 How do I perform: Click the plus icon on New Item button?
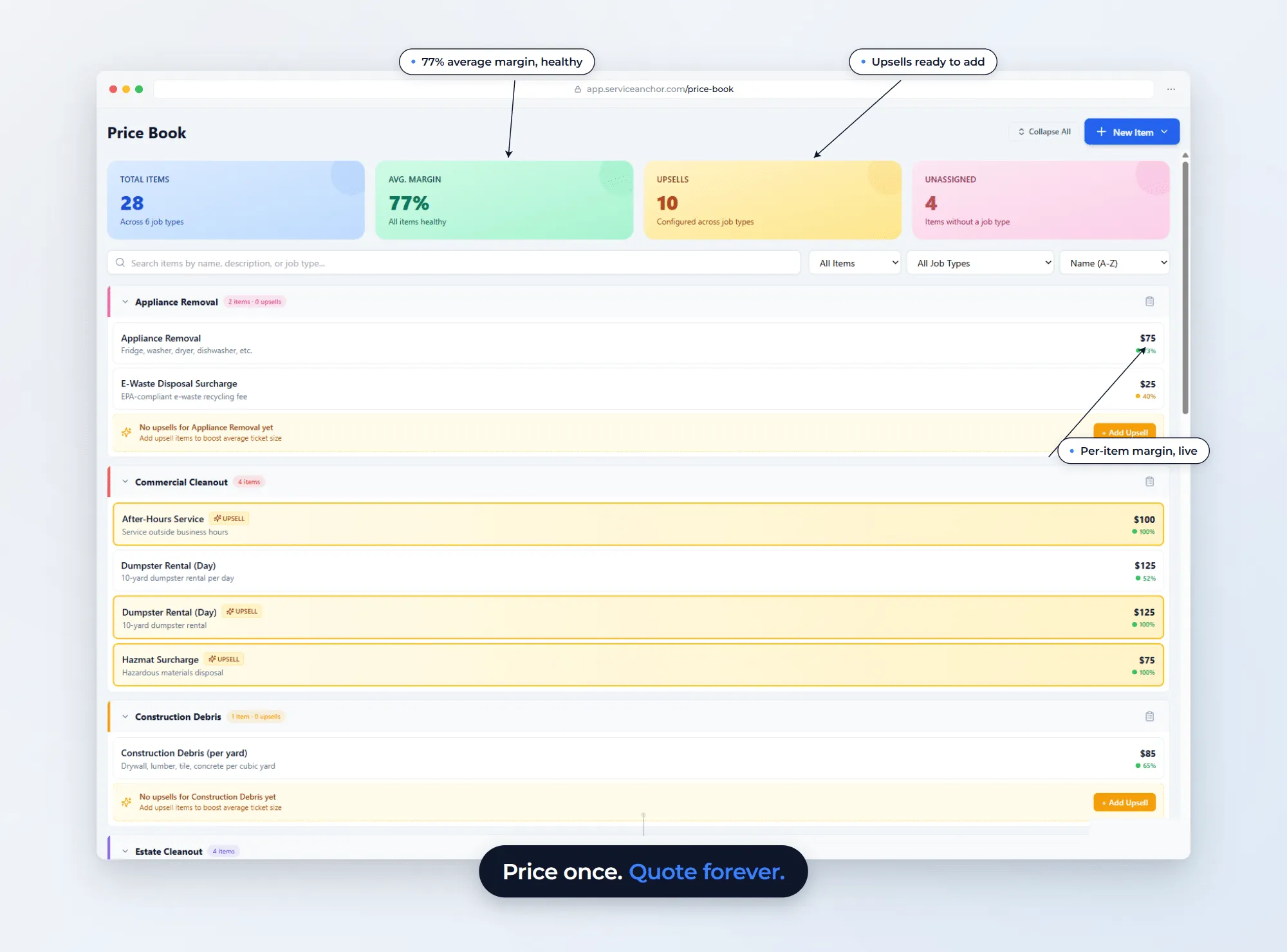(1101, 132)
